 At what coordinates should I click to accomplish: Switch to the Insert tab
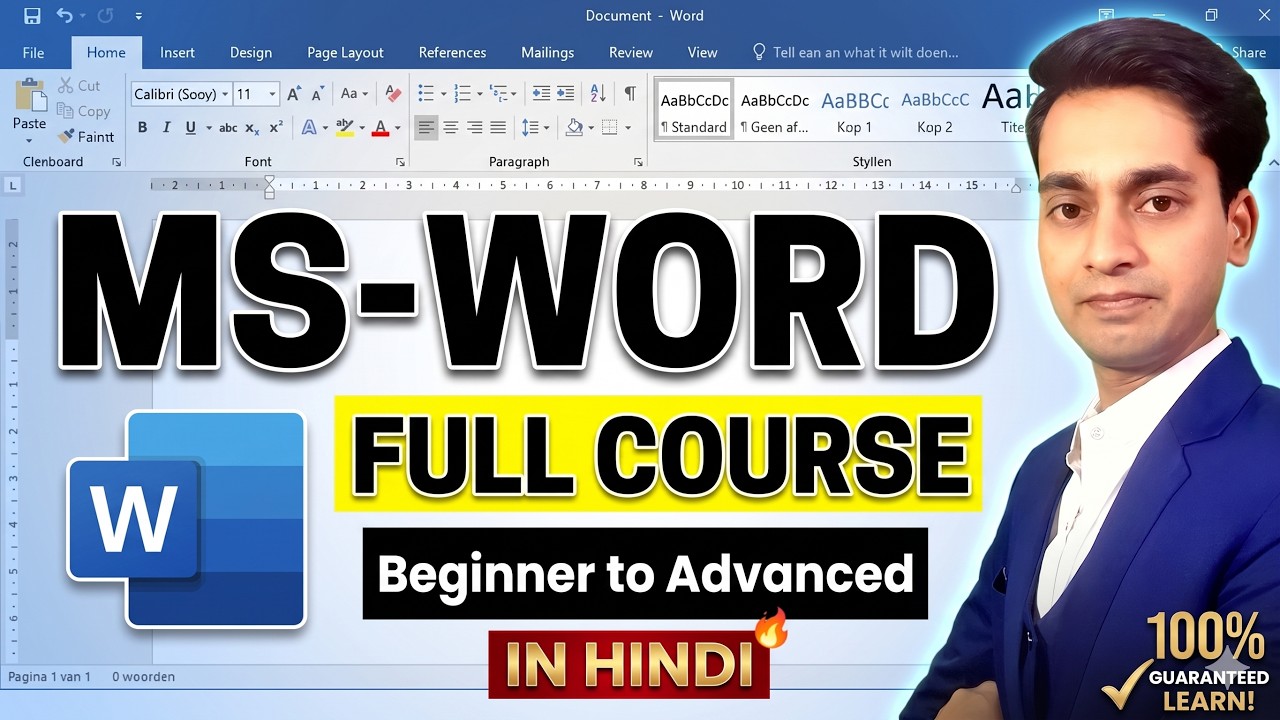pyautogui.click(x=177, y=52)
